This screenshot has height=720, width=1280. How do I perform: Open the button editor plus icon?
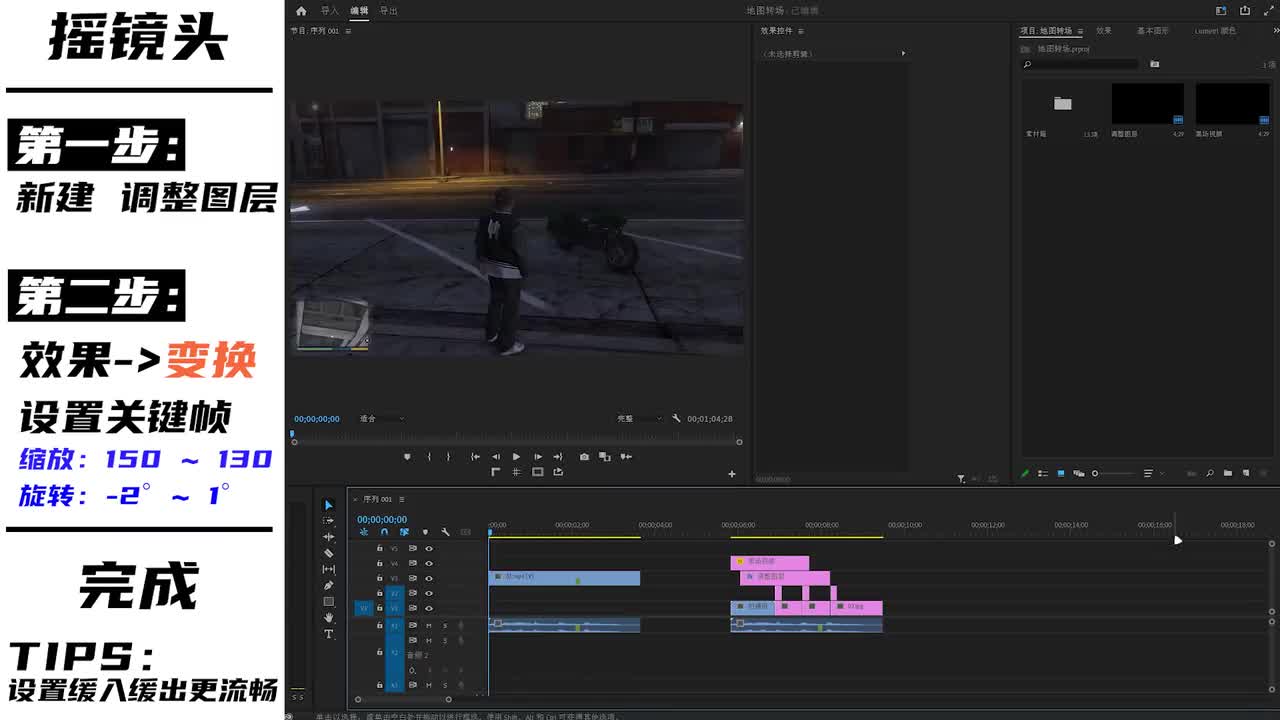point(732,474)
